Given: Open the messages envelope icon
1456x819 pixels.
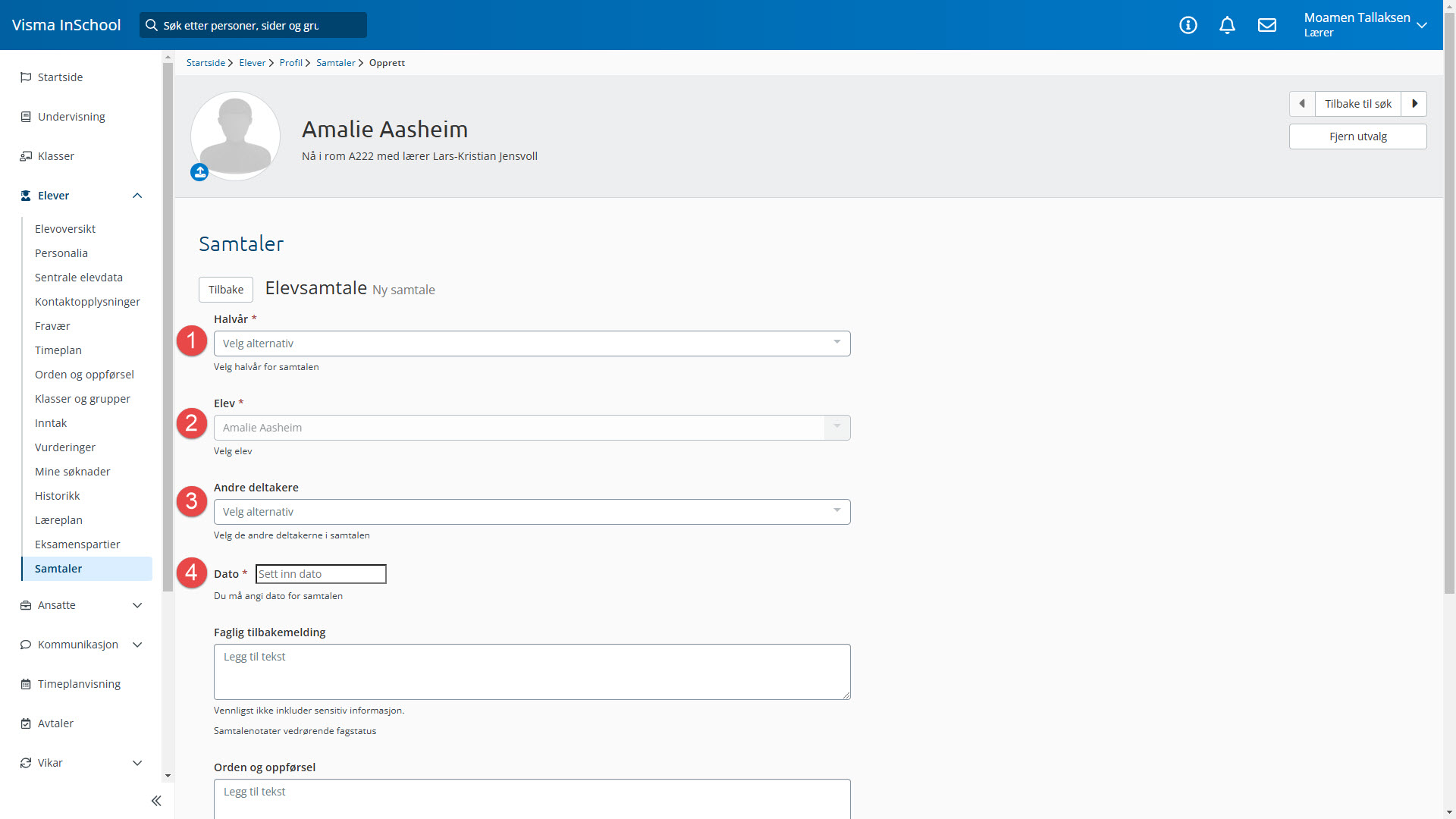Looking at the screenshot, I should click(x=1267, y=25).
